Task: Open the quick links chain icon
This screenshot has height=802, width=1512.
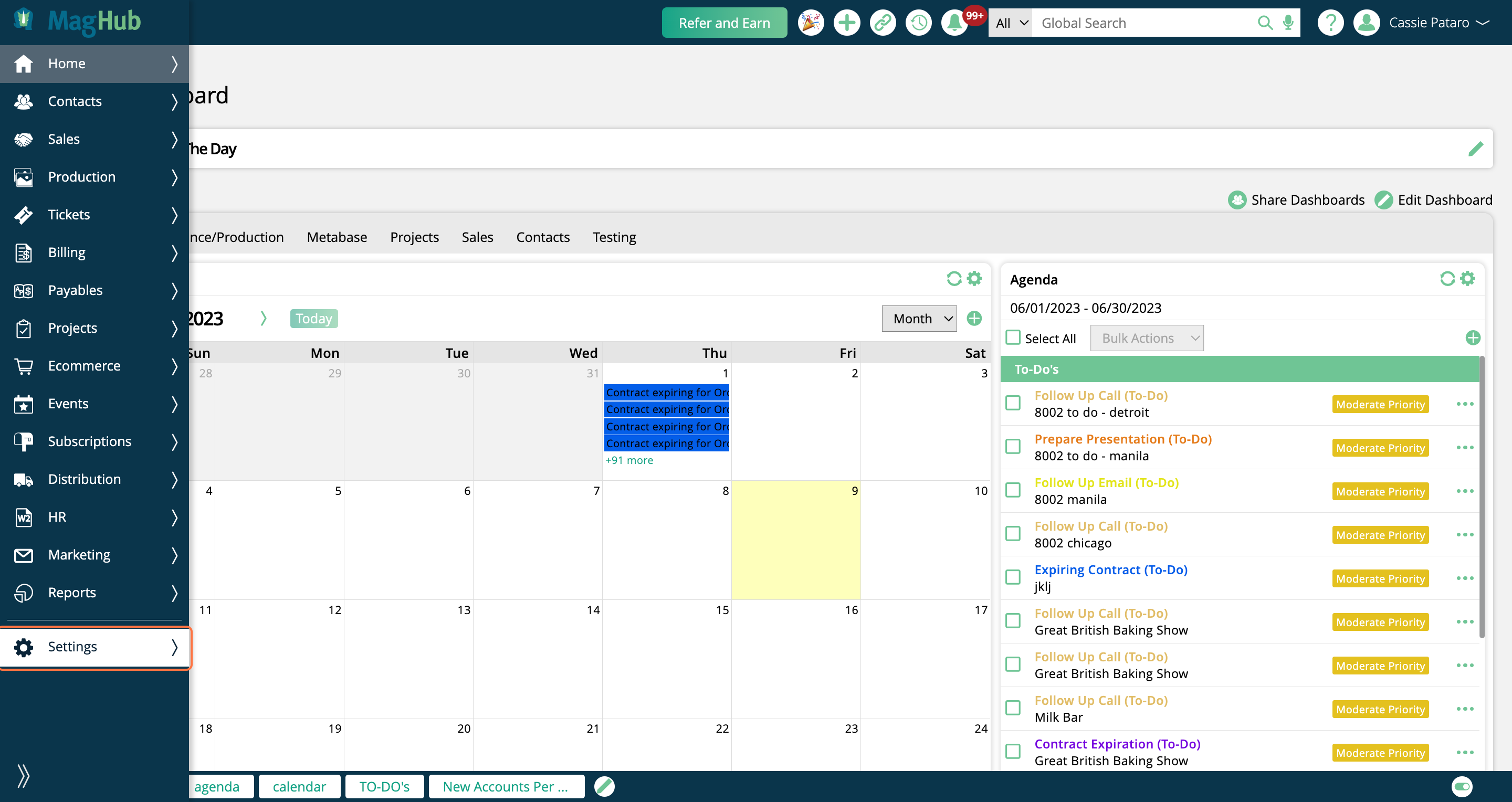Action: coord(882,23)
